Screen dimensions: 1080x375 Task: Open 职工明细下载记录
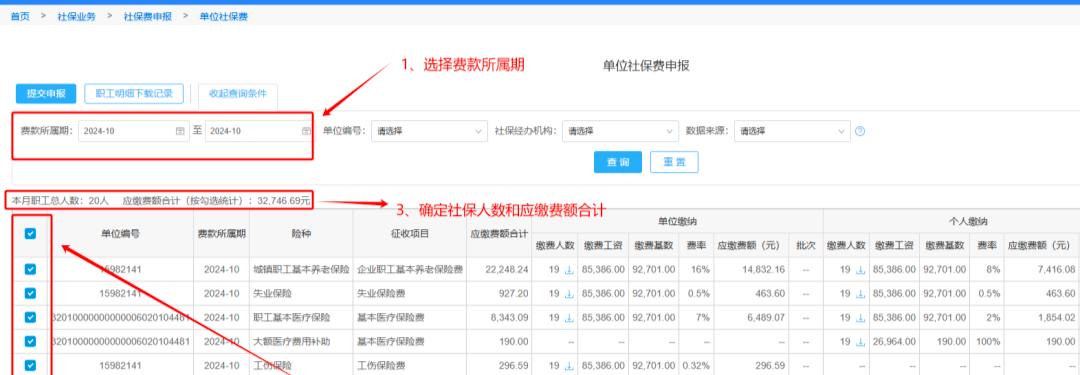tap(134, 94)
